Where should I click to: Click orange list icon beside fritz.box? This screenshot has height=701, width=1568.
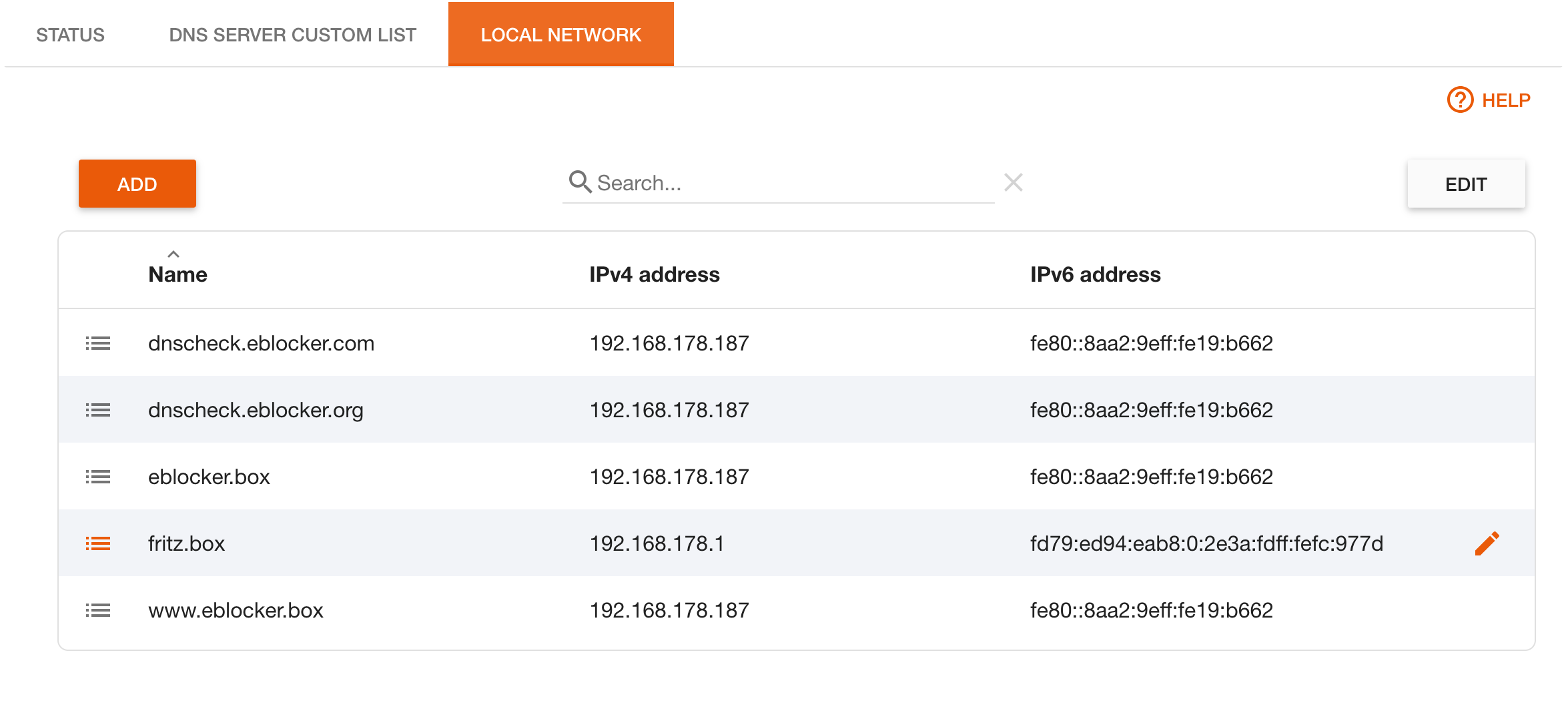[x=98, y=543]
